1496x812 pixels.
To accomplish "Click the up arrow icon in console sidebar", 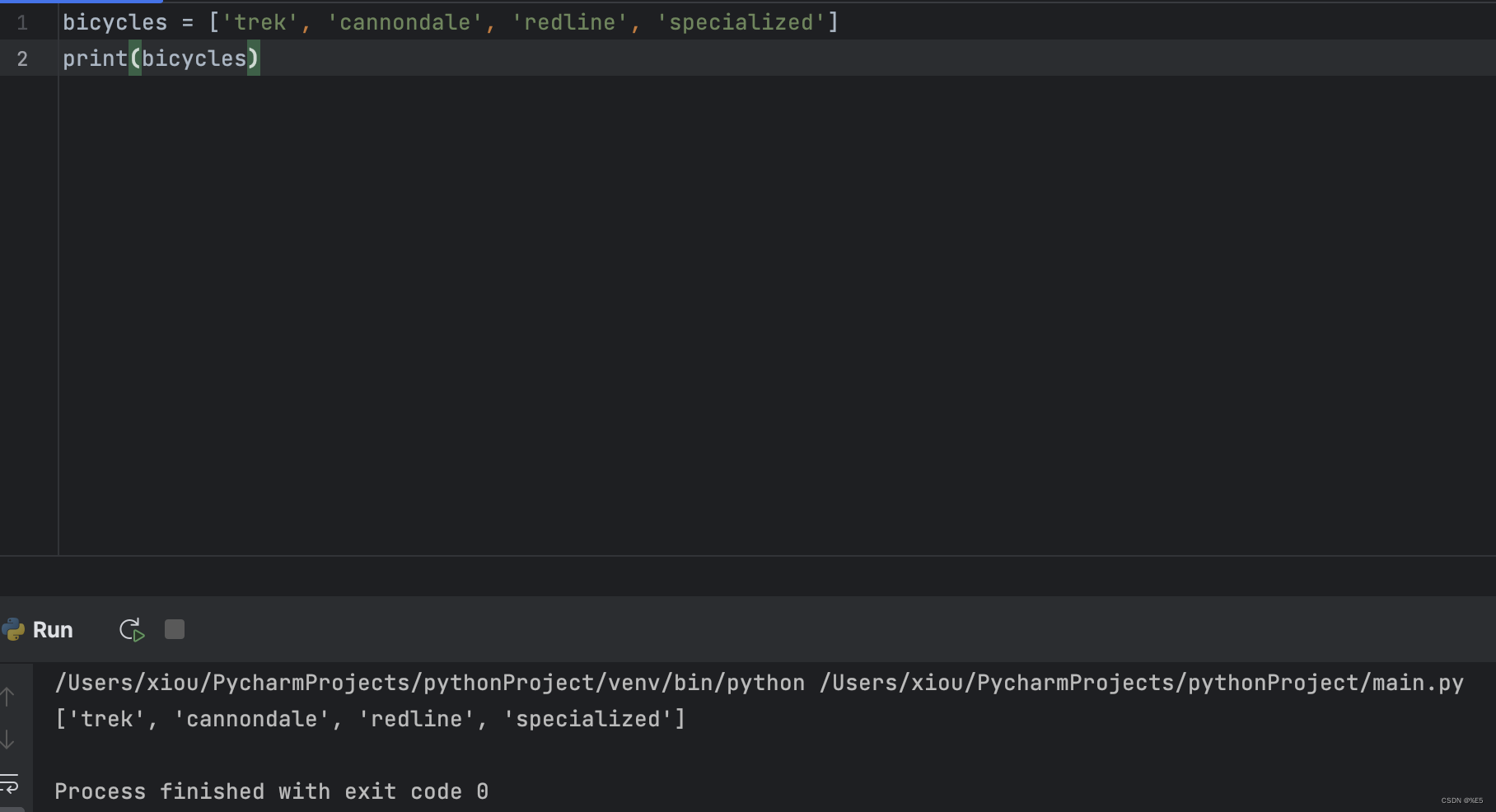I will coord(7,697).
